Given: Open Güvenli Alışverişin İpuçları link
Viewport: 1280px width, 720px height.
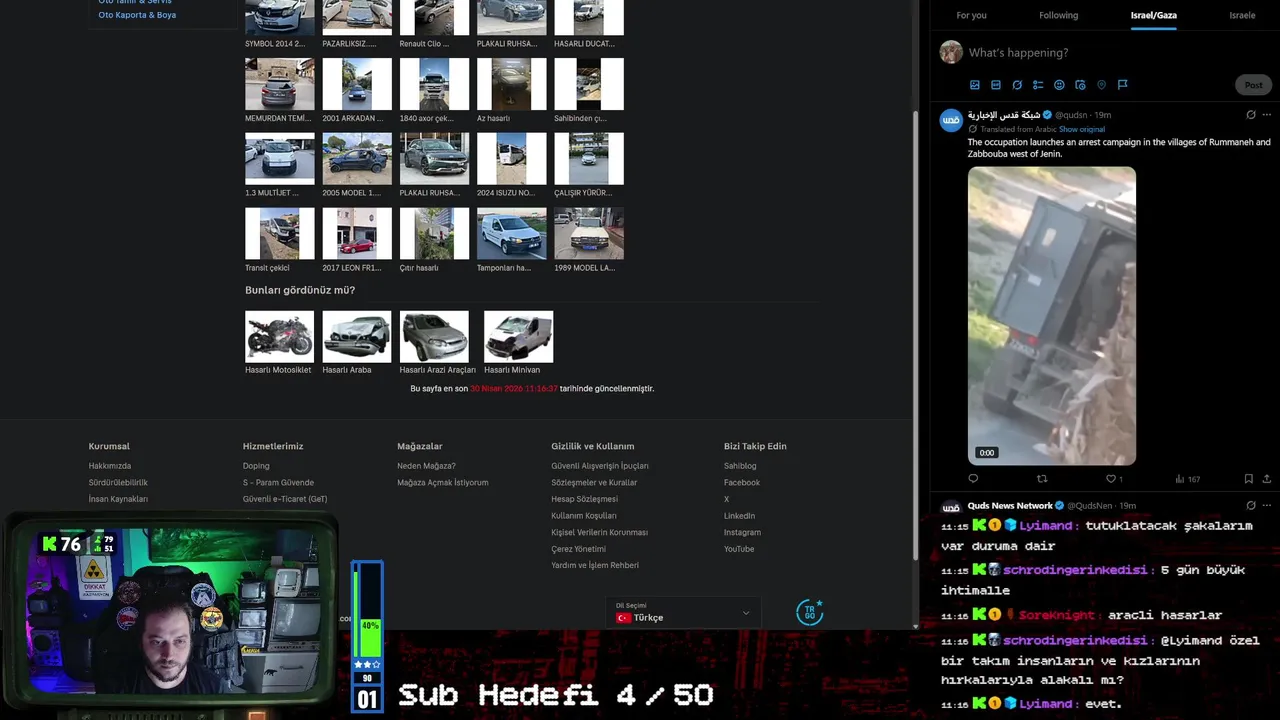Looking at the screenshot, I should point(600,466).
